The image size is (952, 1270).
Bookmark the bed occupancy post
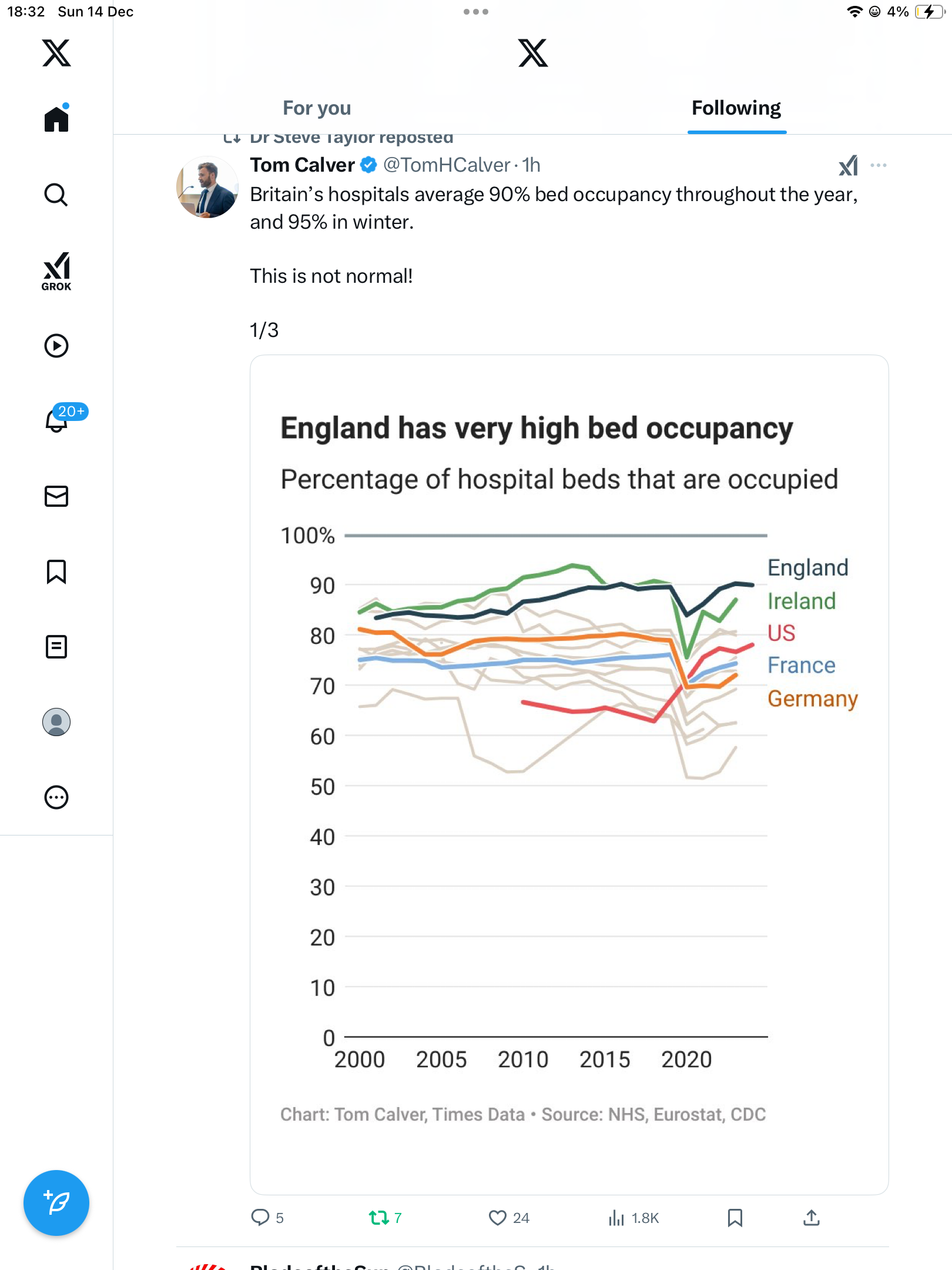click(735, 1218)
